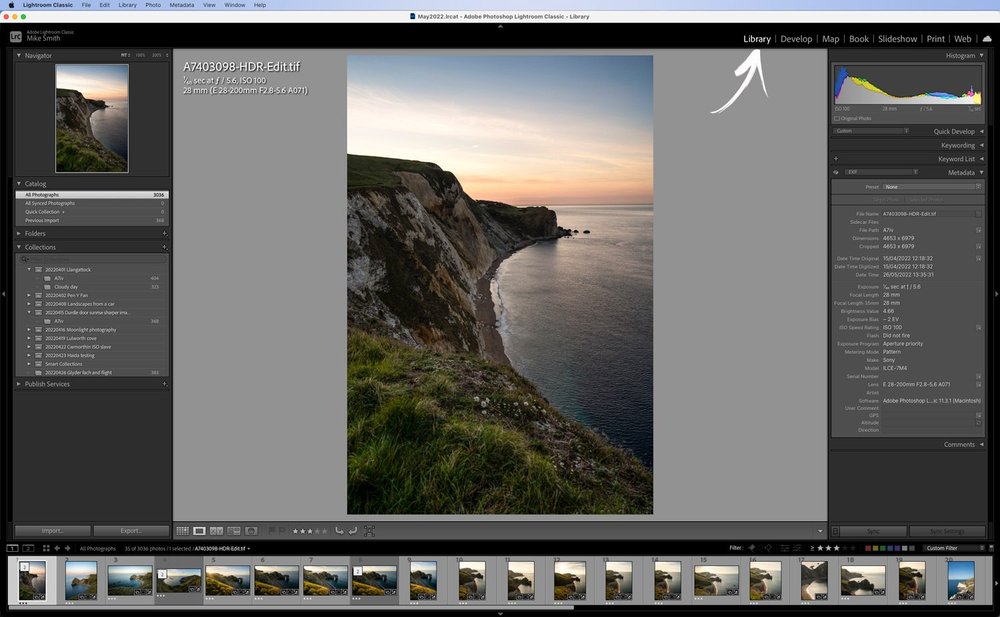Click the face region draw icon

pyautogui.click(x=369, y=531)
